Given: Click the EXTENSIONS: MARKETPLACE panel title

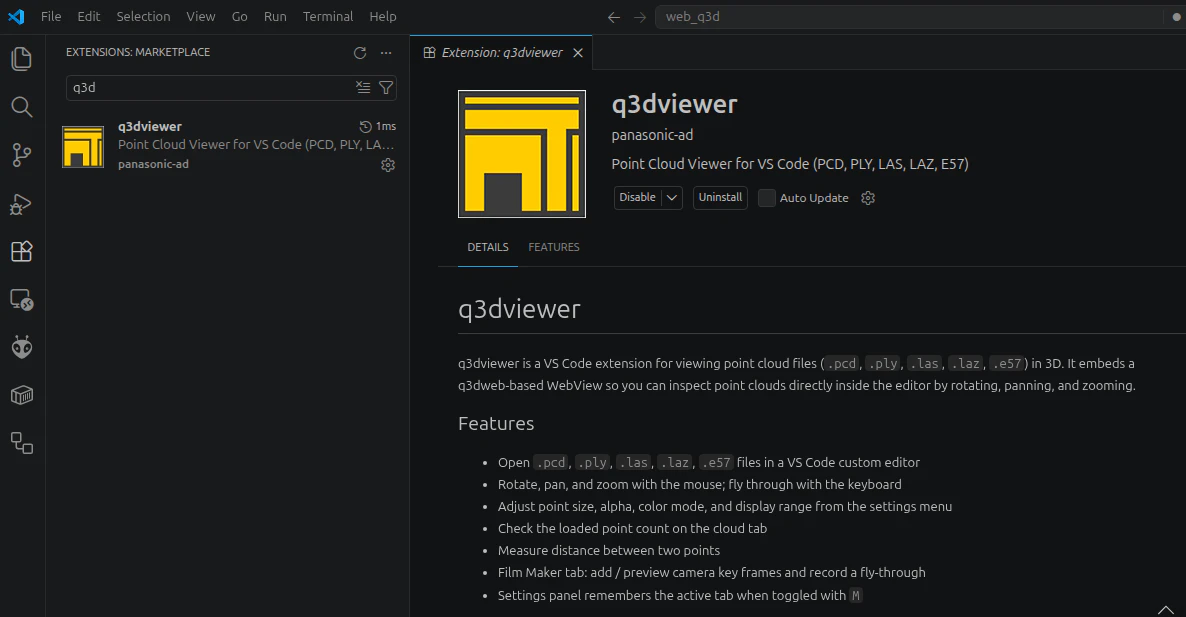Looking at the screenshot, I should coord(138,52).
